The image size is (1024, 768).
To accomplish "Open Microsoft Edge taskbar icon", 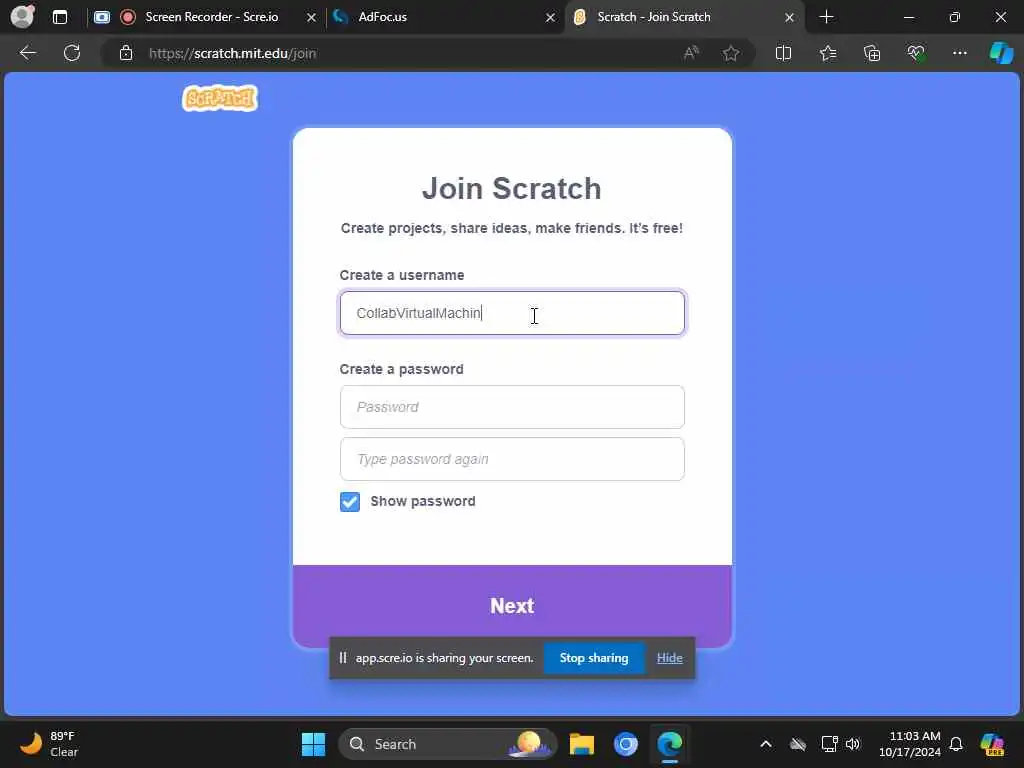I will coord(670,744).
